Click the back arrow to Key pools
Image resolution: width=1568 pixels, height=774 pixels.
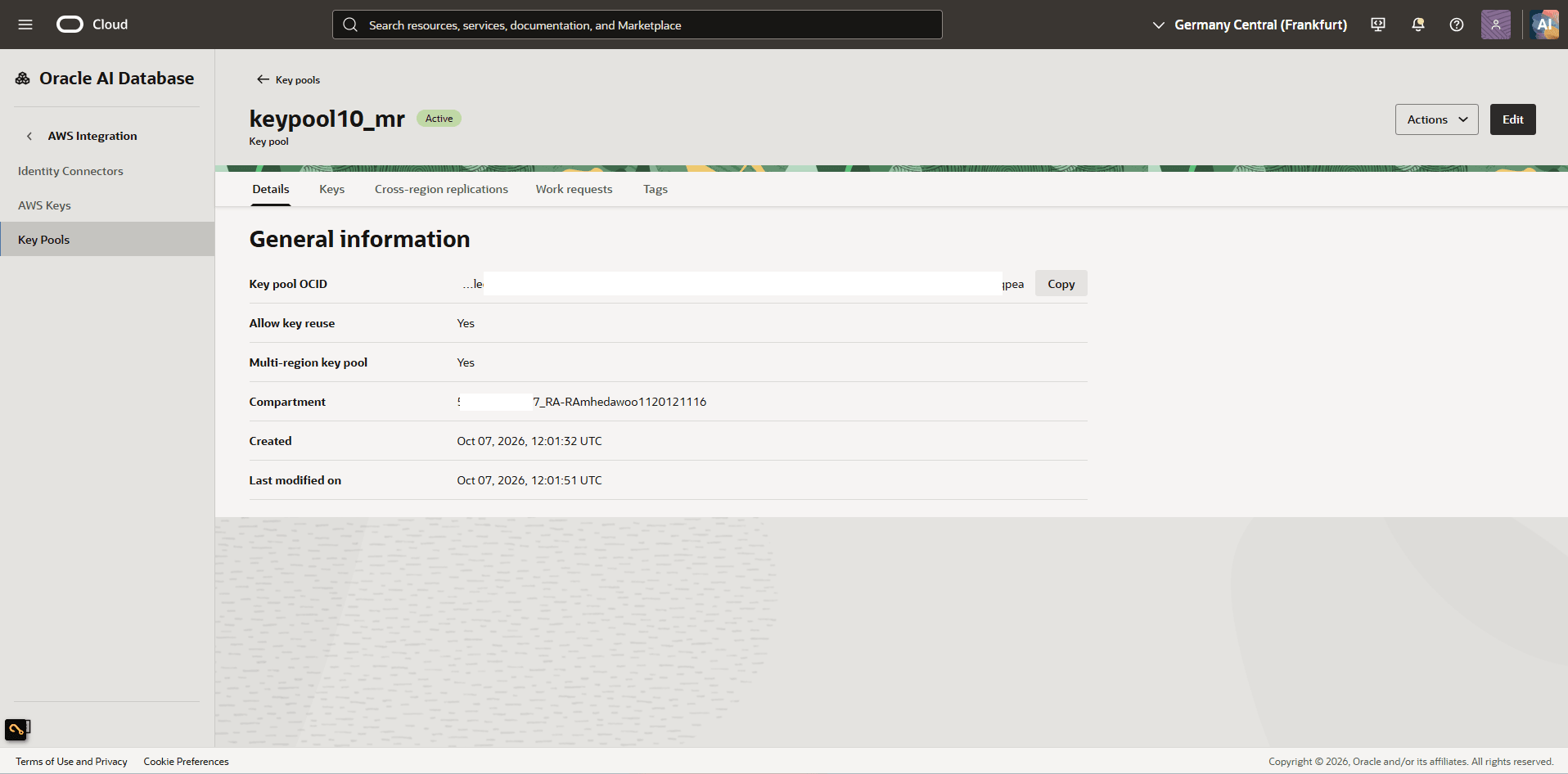tap(263, 79)
